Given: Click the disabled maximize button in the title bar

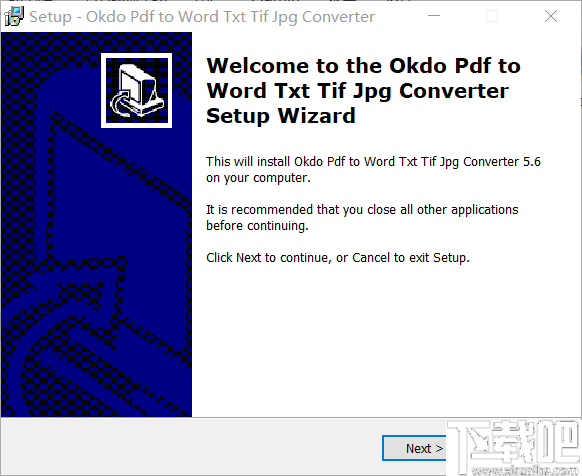Looking at the screenshot, I should tap(492, 16).
